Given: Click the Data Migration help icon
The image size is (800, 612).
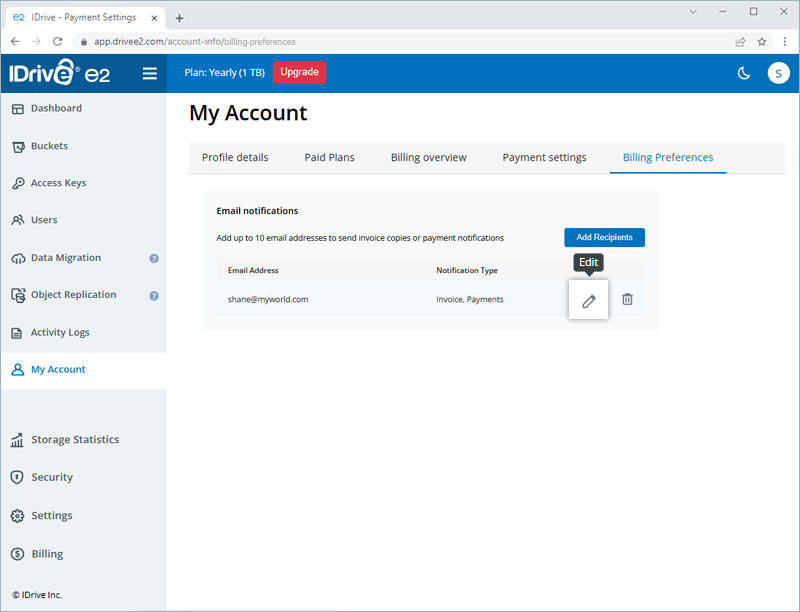Looking at the screenshot, I should tap(154, 258).
